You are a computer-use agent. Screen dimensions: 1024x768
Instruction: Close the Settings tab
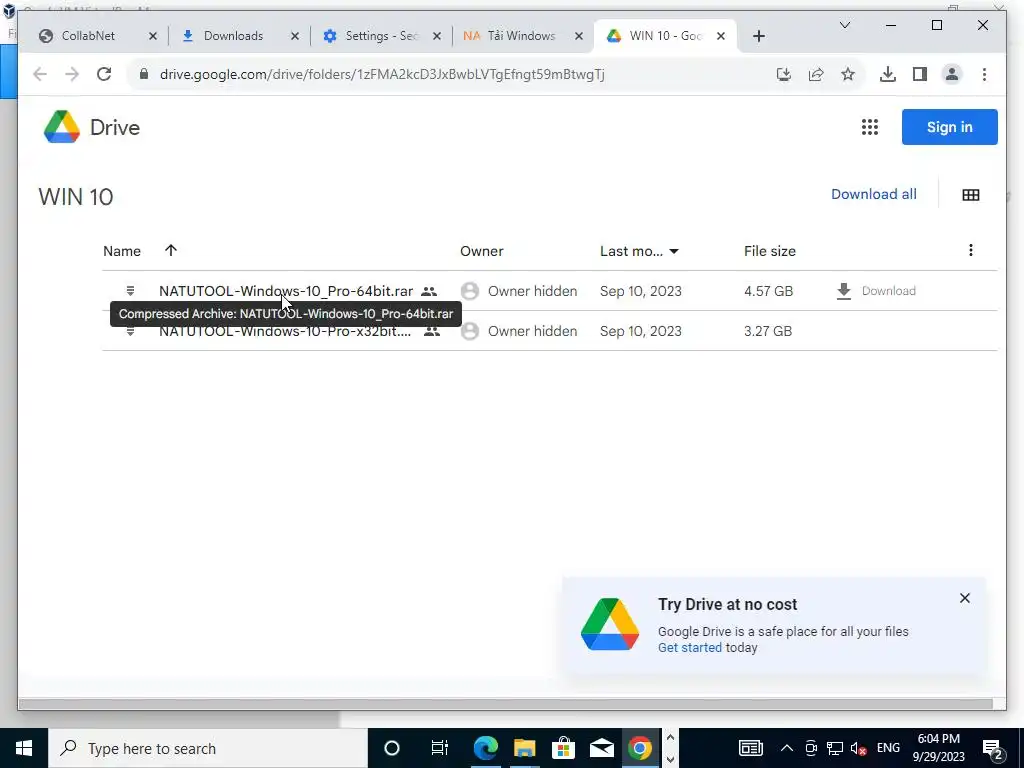pyautogui.click(x=437, y=36)
